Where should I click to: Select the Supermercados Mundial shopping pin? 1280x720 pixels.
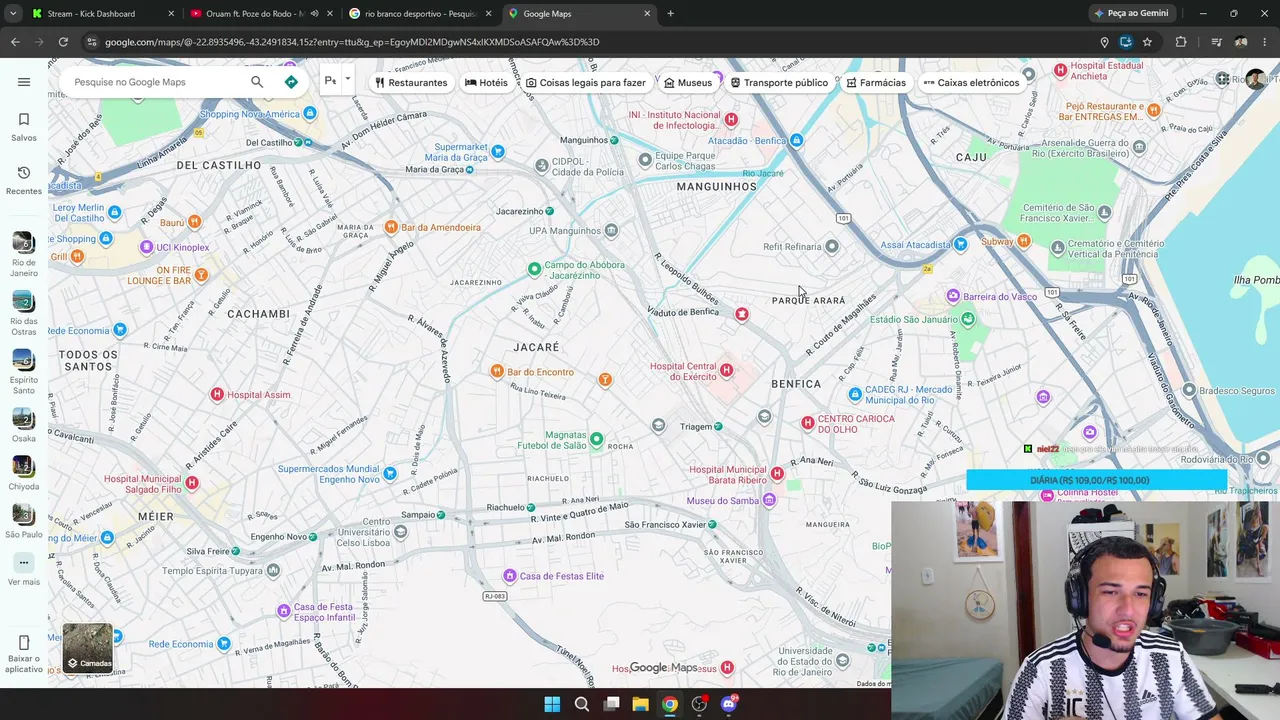pos(390,474)
